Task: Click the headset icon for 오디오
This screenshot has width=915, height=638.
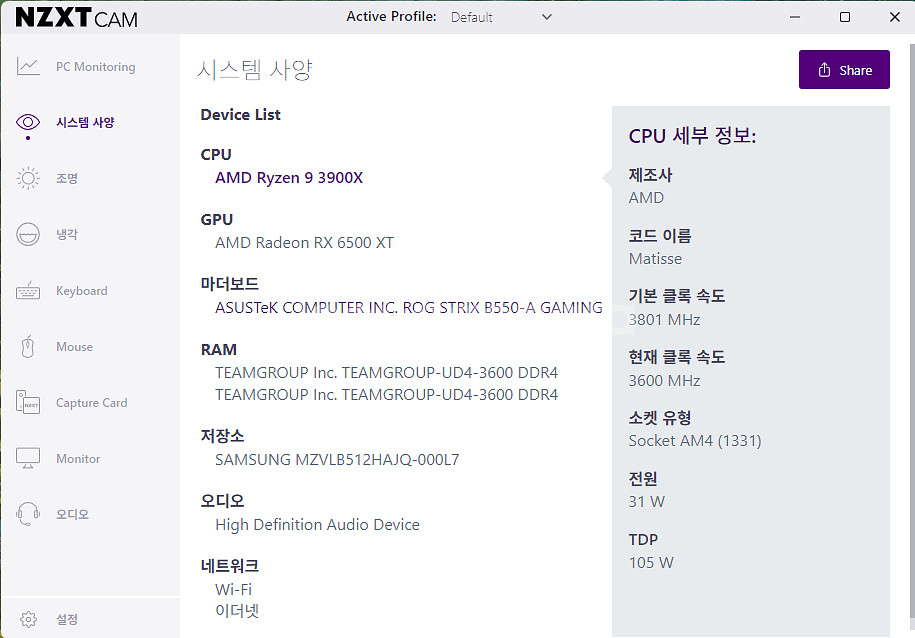Action: point(28,514)
